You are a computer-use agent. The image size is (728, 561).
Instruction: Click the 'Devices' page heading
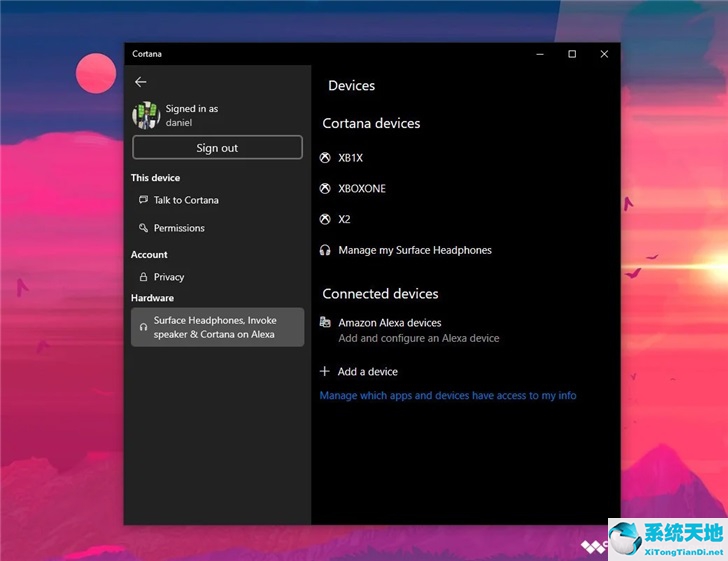351,85
